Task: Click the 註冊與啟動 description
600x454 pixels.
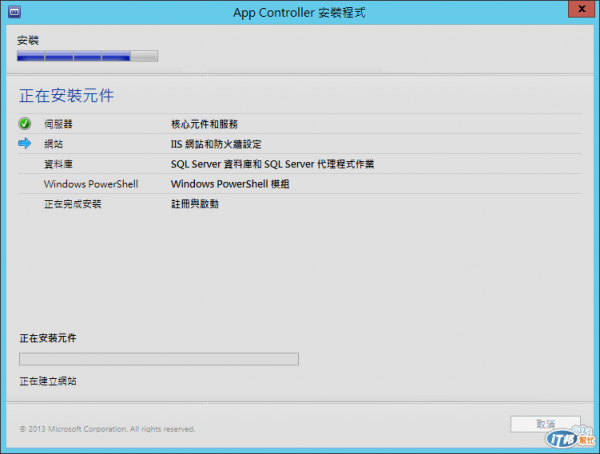Action: (x=194, y=204)
